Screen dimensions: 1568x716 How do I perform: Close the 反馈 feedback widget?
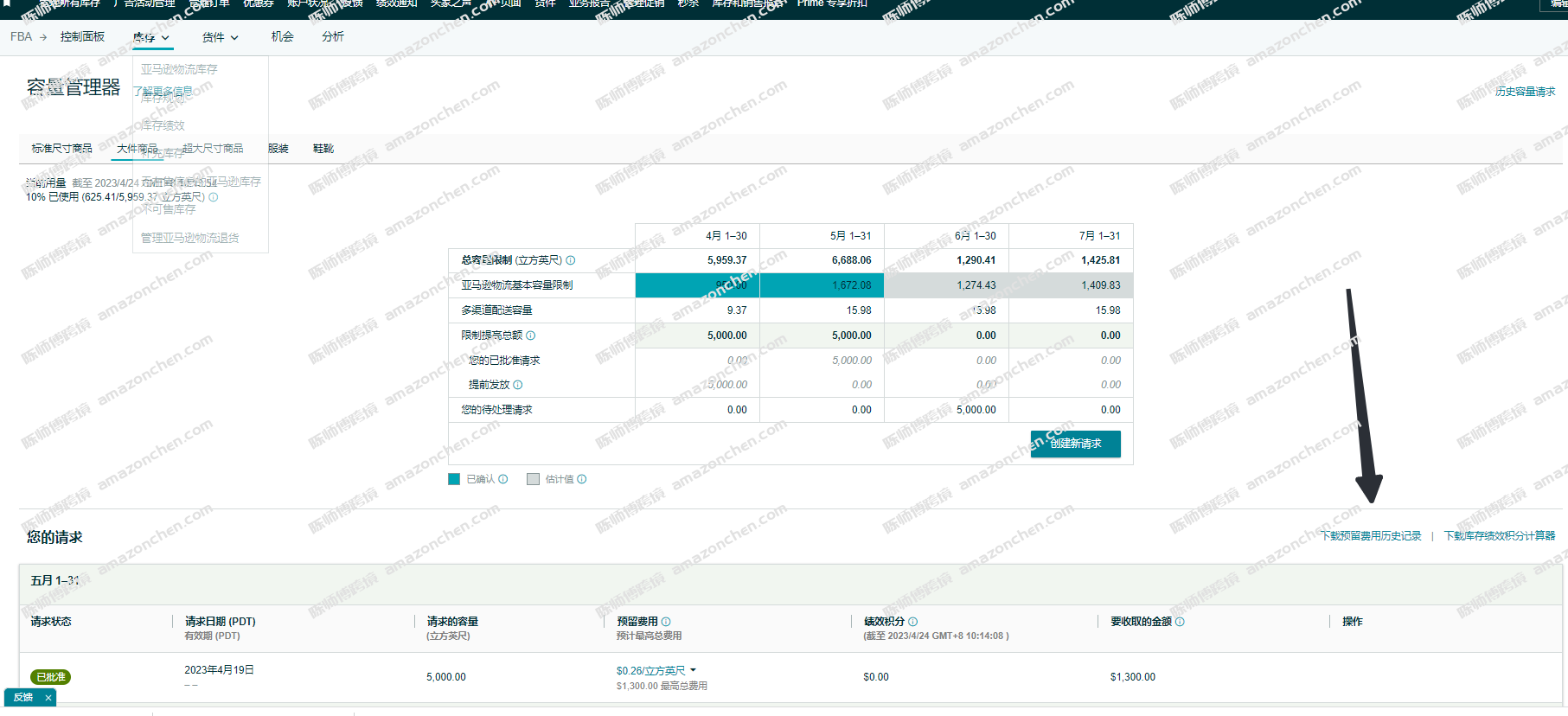[48, 698]
